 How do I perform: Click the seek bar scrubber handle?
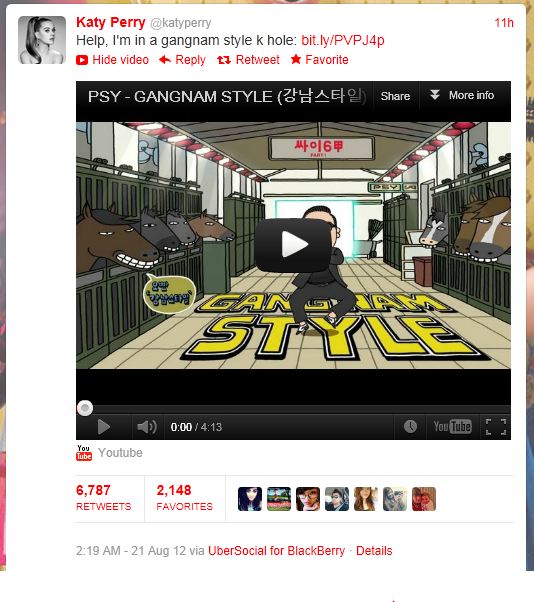[85, 408]
